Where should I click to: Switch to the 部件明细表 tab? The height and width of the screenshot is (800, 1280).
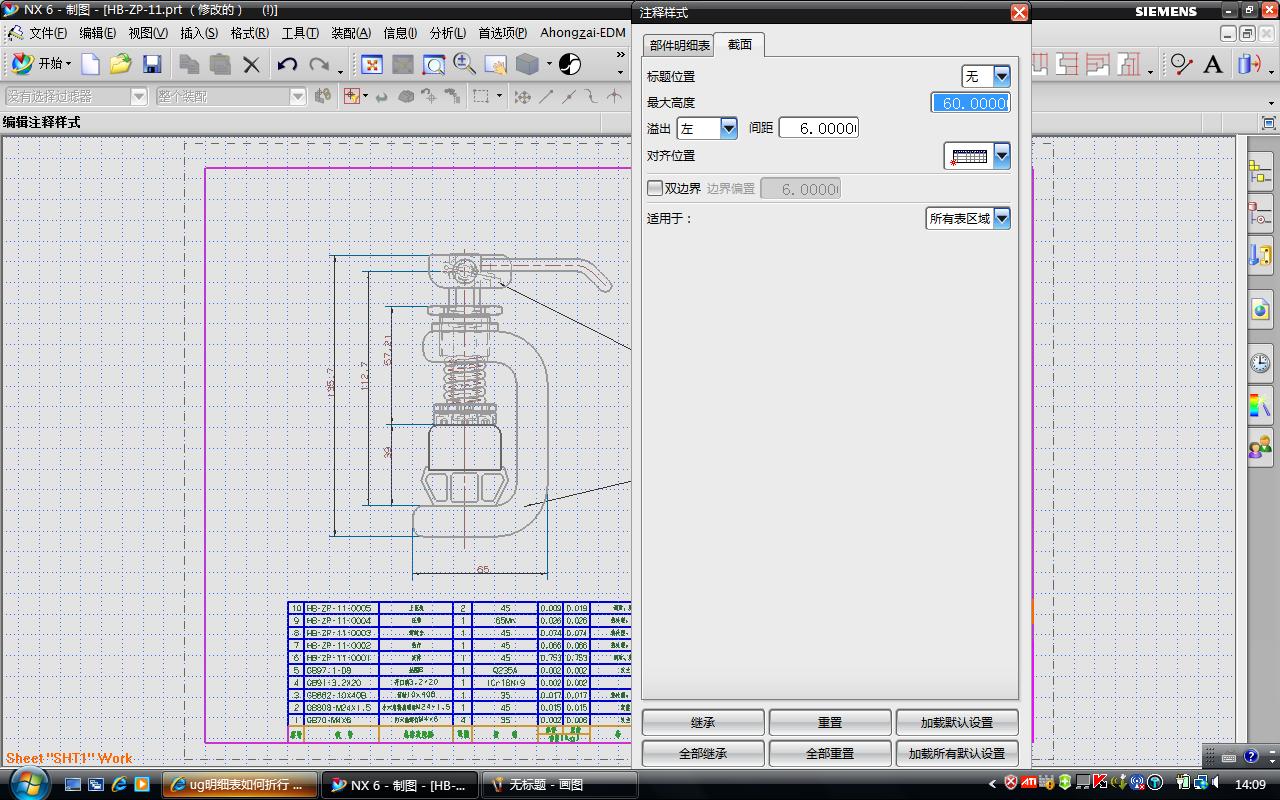click(680, 45)
